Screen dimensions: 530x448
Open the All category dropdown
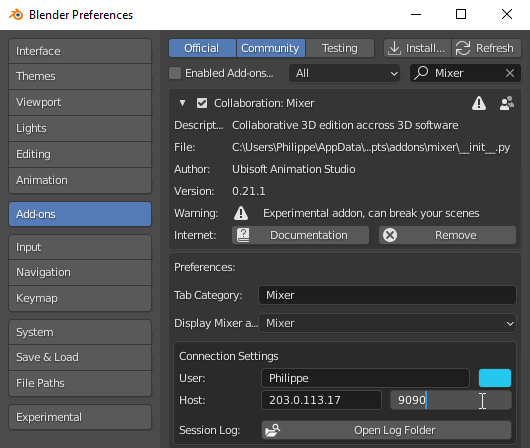click(344, 73)
